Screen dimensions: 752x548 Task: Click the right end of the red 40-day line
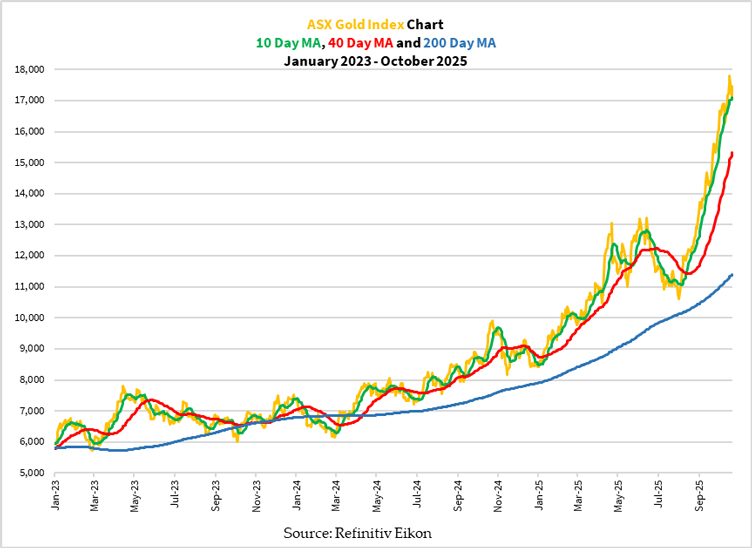click(x=733, y=153)
